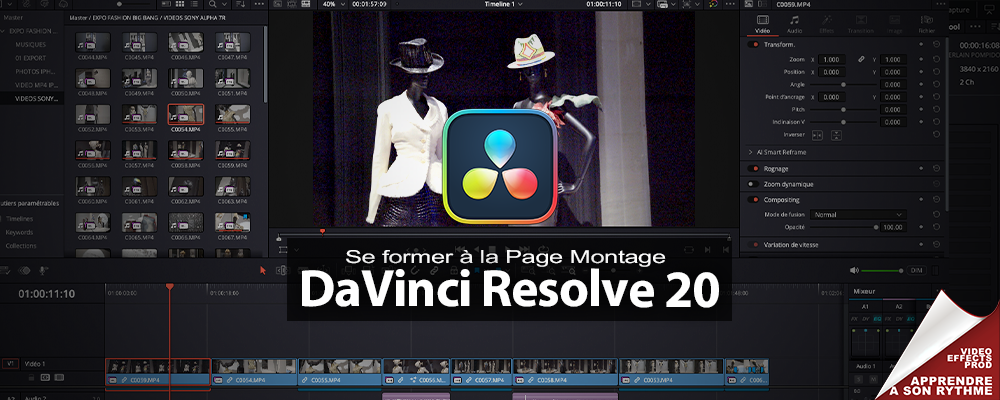Screen dimensions: 1000x400
Task: Add a keyframe for Zoom
Action: pos(921,59)
